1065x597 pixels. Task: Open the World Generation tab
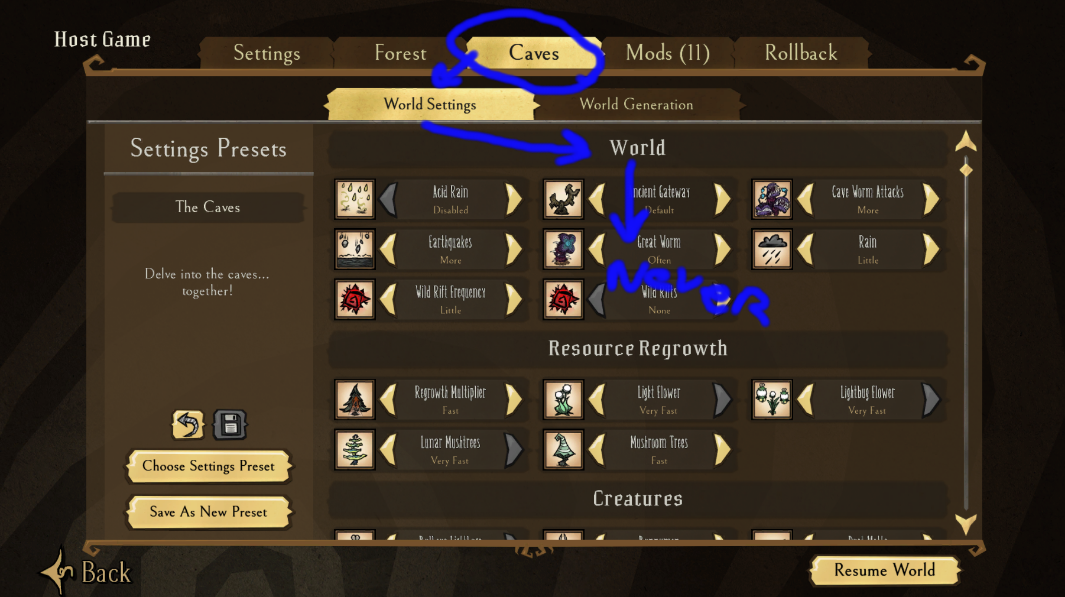[x=636, y=105]
